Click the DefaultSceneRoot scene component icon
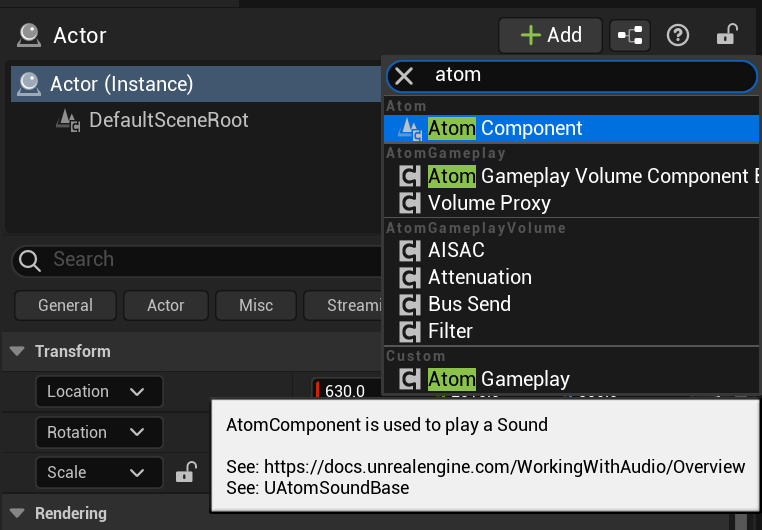Screen dimensions: 762x530 click(68, 120)
